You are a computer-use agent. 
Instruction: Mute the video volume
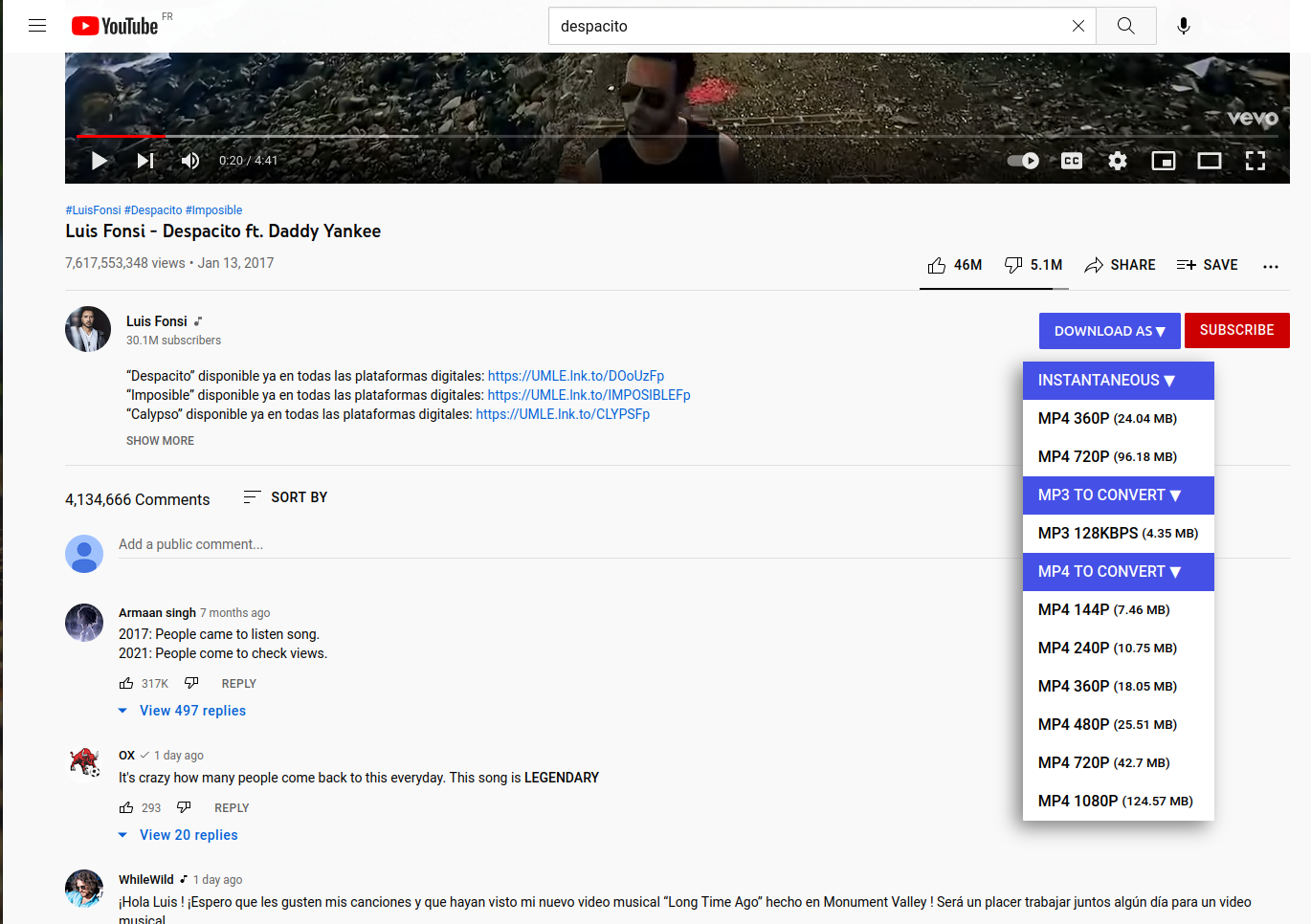[x=190, y=161]
